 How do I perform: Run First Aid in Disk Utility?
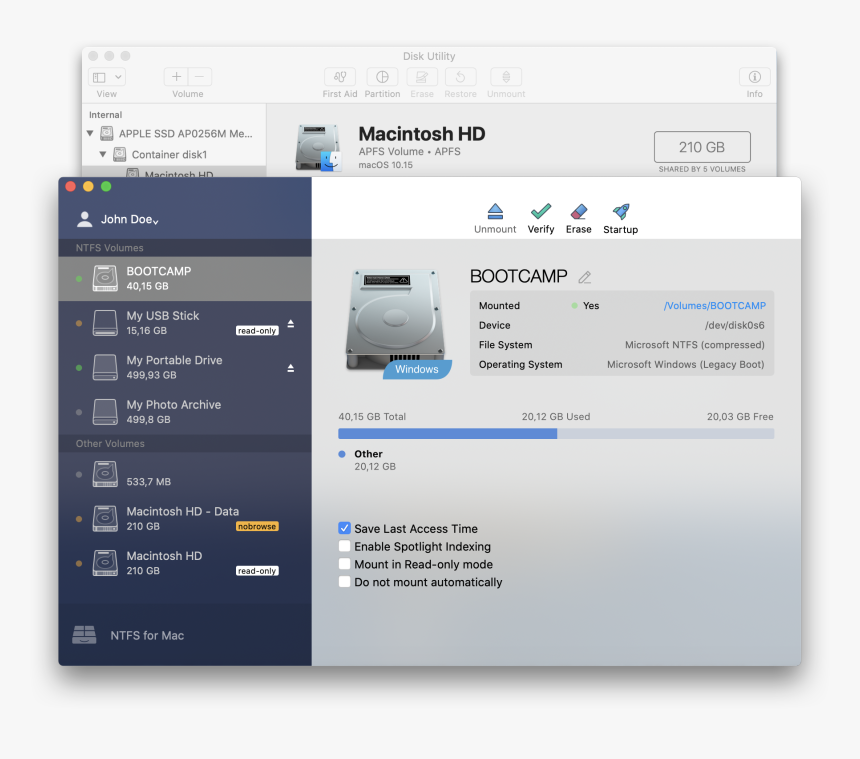[339, 80]
